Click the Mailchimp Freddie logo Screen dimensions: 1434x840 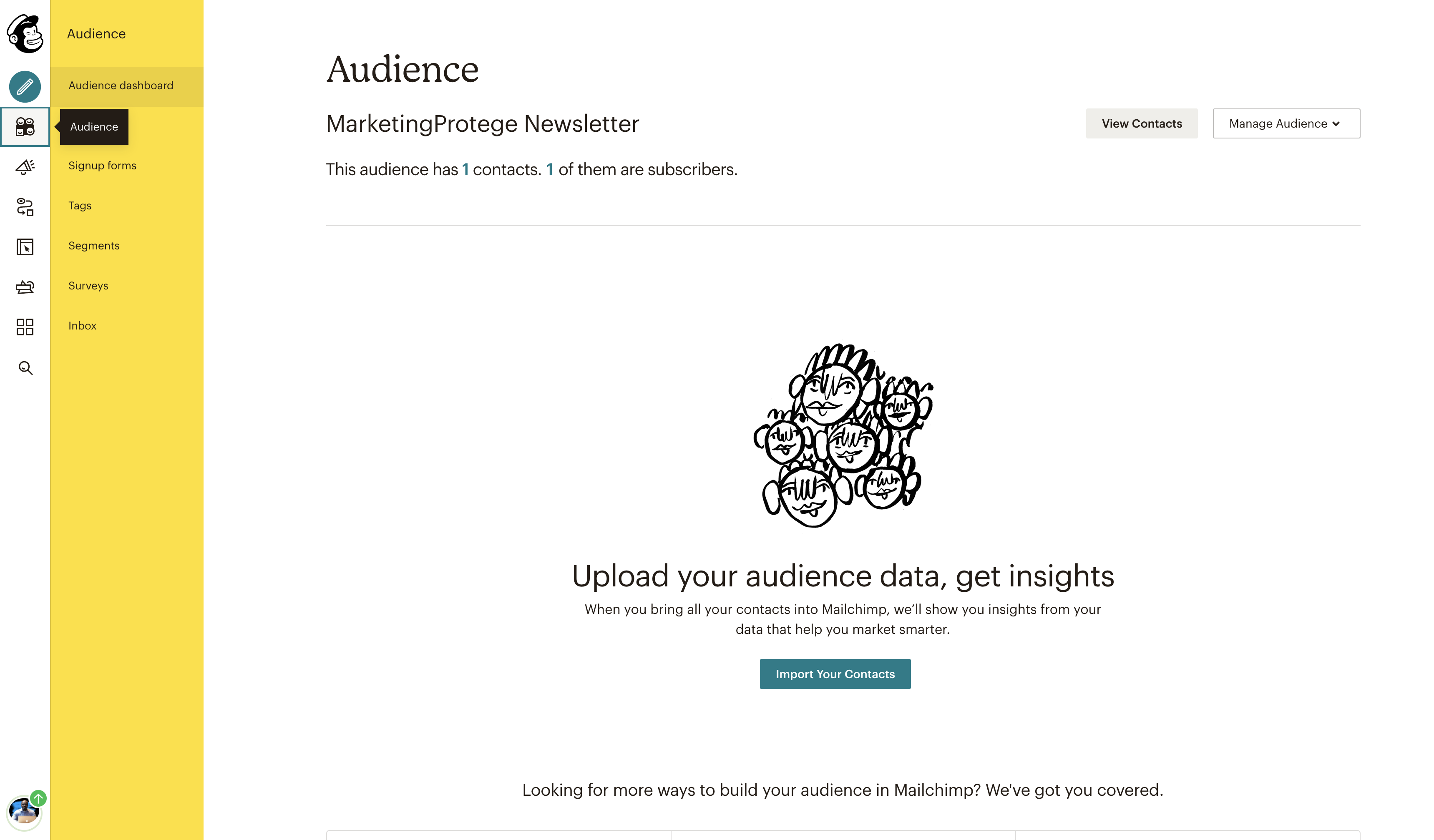coord(25,34)
